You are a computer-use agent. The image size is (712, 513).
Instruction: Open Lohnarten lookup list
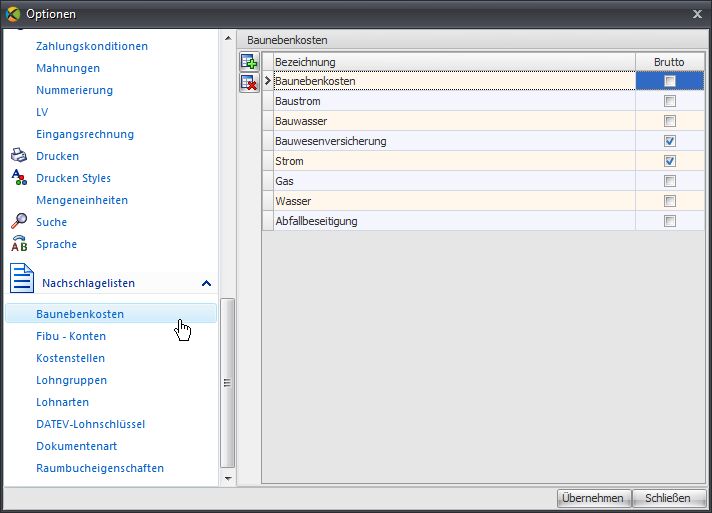(63, 402)
